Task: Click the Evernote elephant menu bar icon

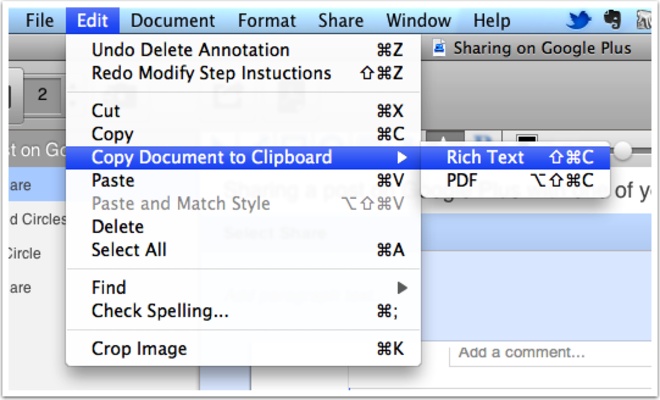Action: click(612, 19)
